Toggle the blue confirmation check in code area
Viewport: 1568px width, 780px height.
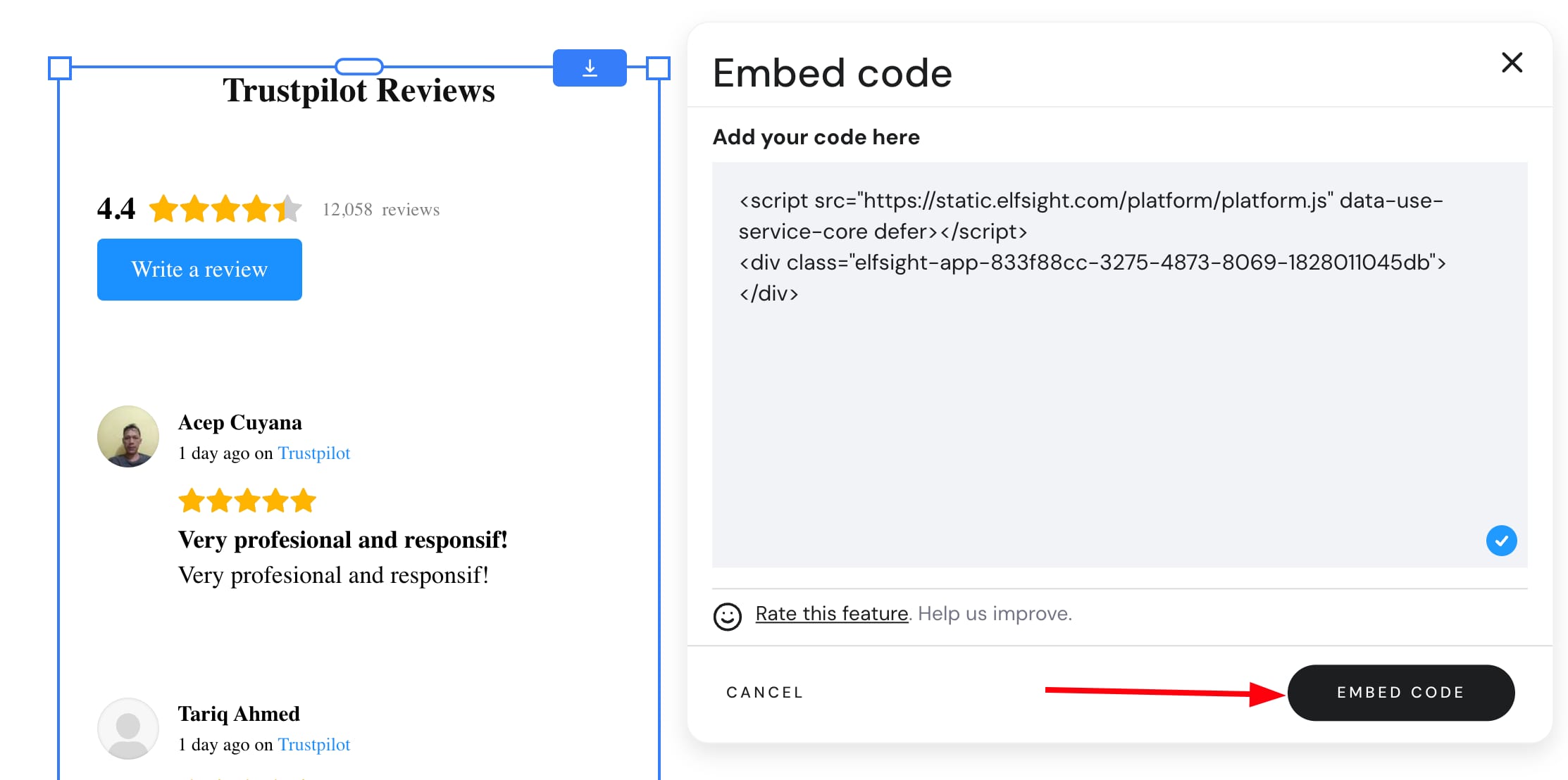click(x=1501, y=541)
